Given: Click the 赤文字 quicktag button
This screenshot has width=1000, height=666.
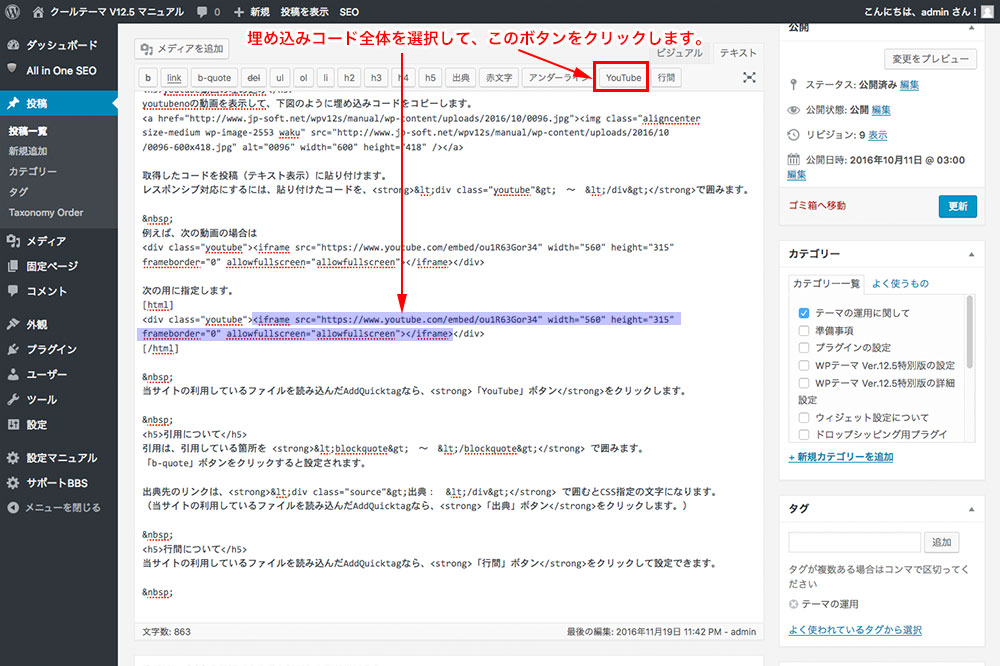Looking at the screenshot, I should tap(499, 77).
